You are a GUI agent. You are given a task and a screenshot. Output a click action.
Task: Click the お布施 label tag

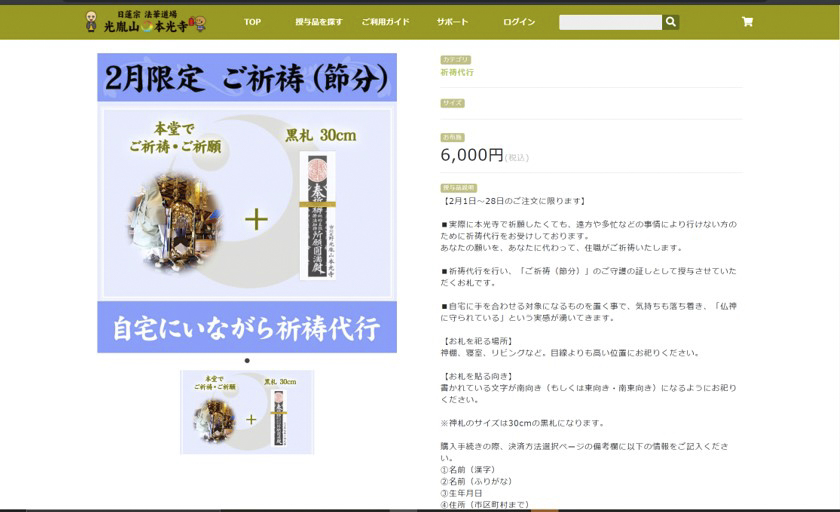(452, 137)
